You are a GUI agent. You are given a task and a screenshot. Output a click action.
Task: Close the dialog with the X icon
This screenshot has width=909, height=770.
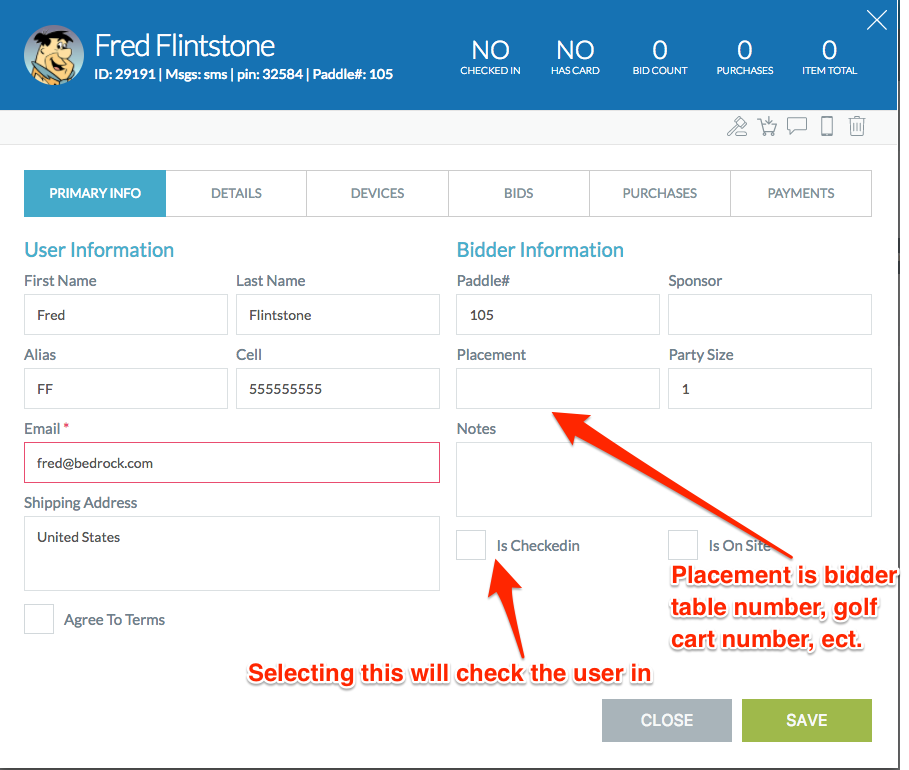pos(876,21)
